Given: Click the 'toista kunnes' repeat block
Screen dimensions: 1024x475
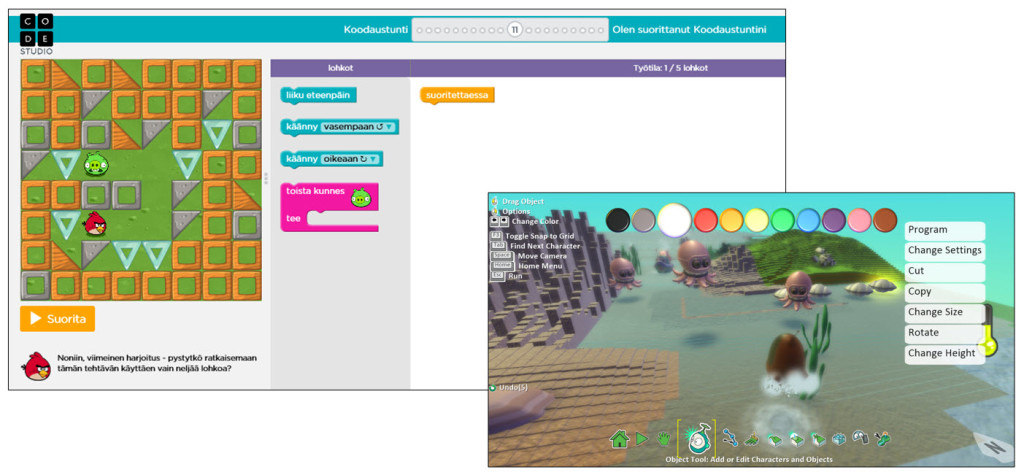Looking at the screenshot, I should [329, 206].
